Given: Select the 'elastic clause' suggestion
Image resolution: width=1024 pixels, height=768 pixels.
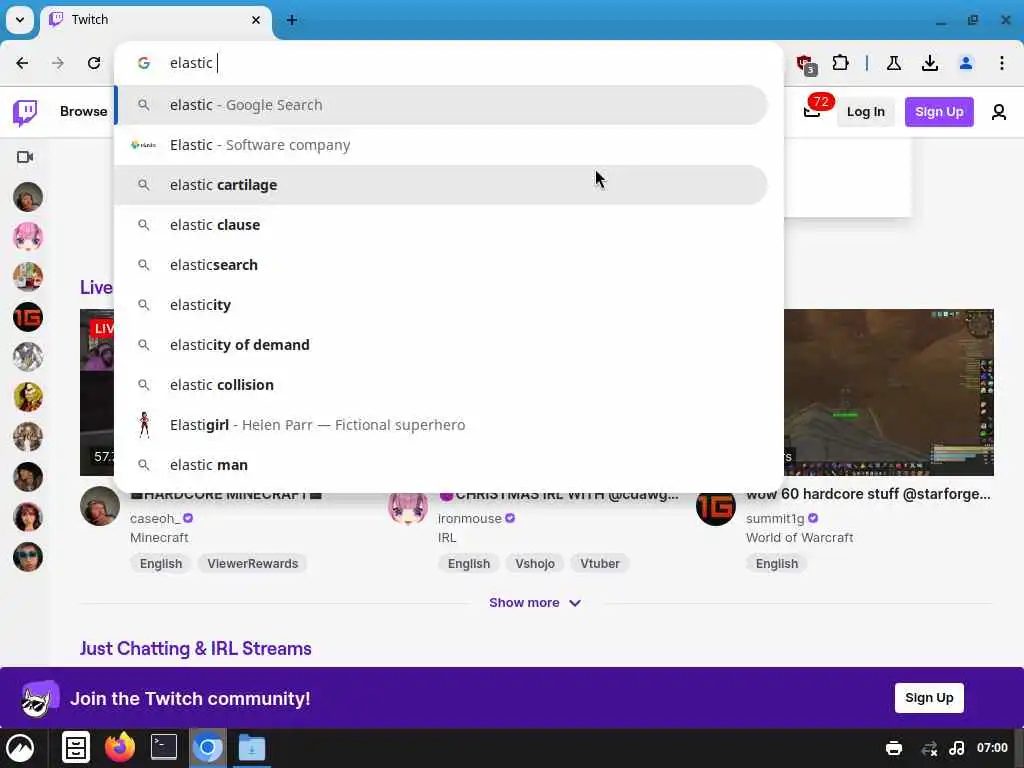Looking at the screenshot, I should click(x=441, y=225).
